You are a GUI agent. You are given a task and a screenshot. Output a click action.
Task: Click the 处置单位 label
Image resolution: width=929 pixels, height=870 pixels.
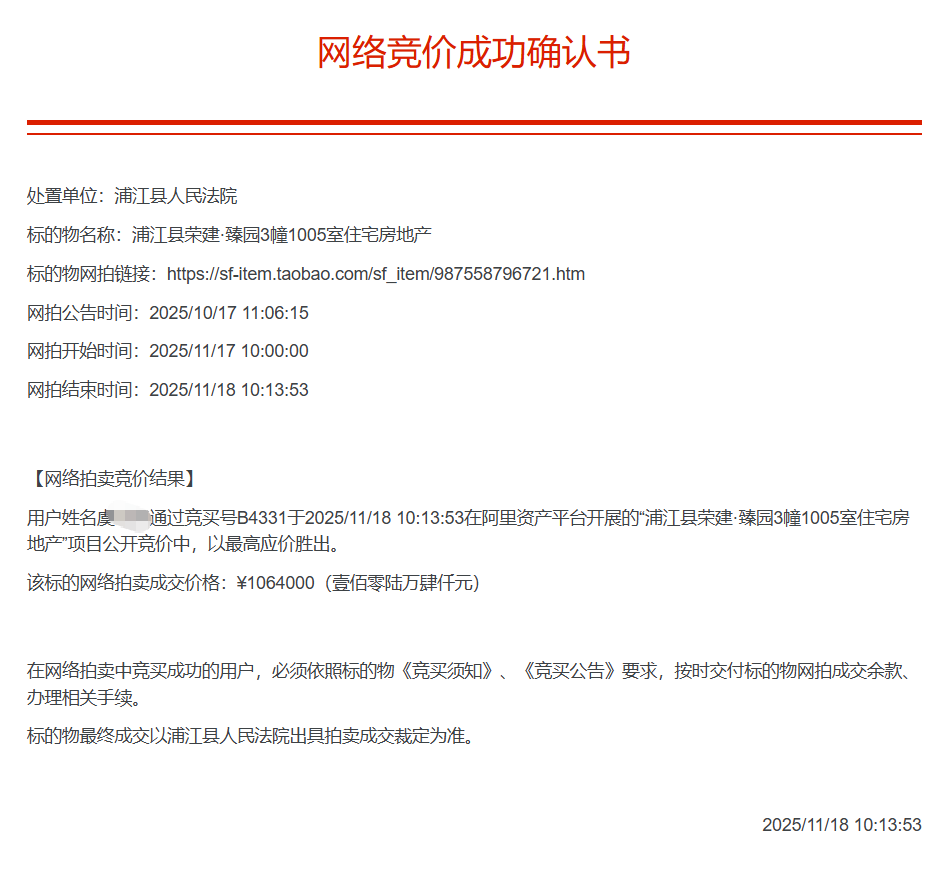pyautogui.click(x=65, y=196)
